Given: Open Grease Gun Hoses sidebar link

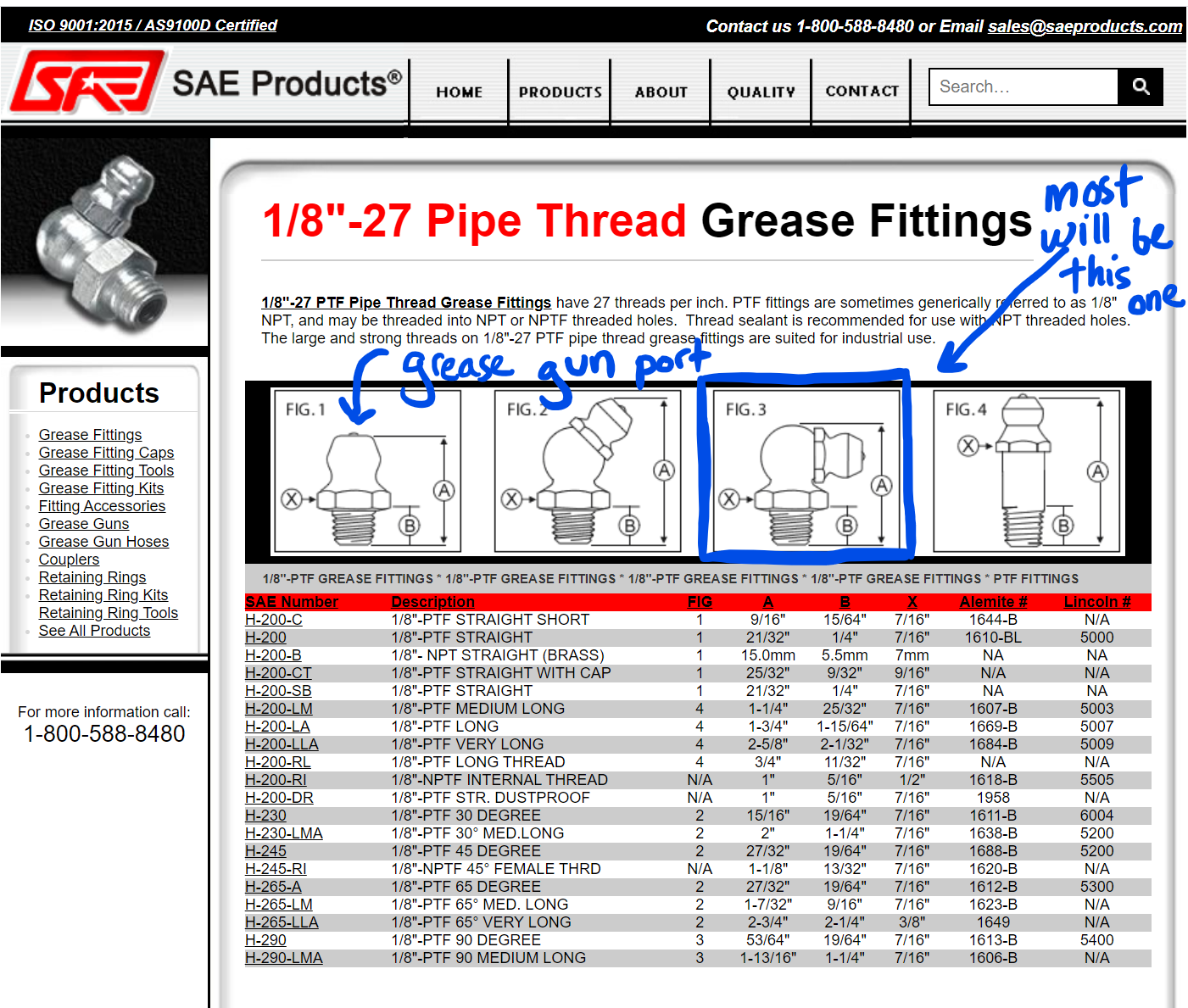Looking at the screenshot, I should point(103,542).
